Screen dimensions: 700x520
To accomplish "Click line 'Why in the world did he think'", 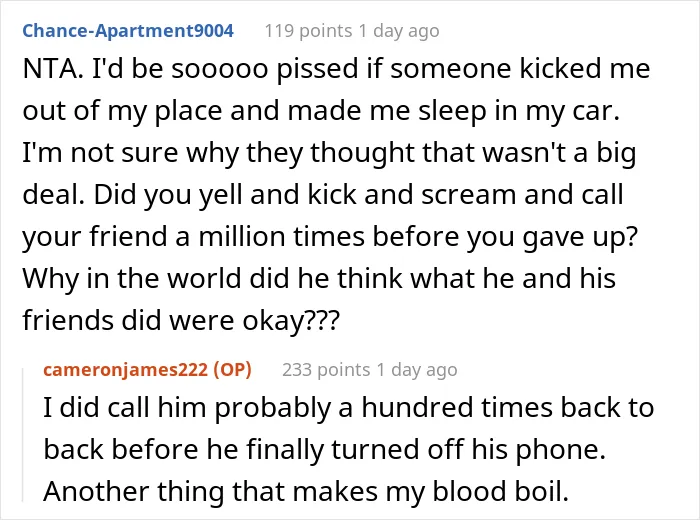I will click(x=319, y=279).
